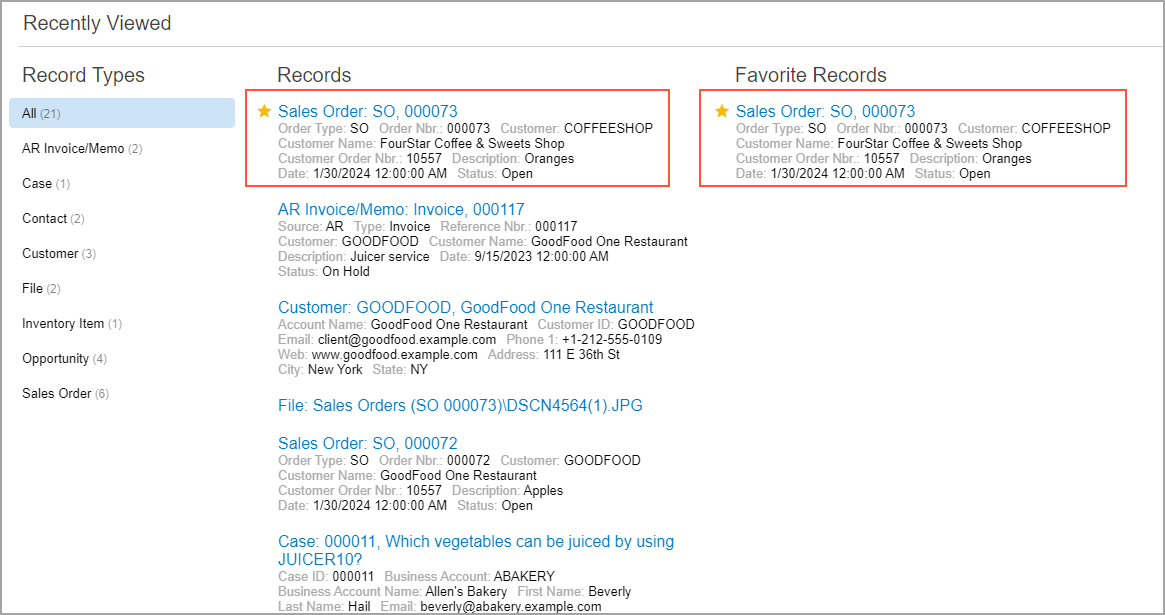Filter by AR Invoice/Memo record type
The image size is (1165, 615).
tap(73, 148)
